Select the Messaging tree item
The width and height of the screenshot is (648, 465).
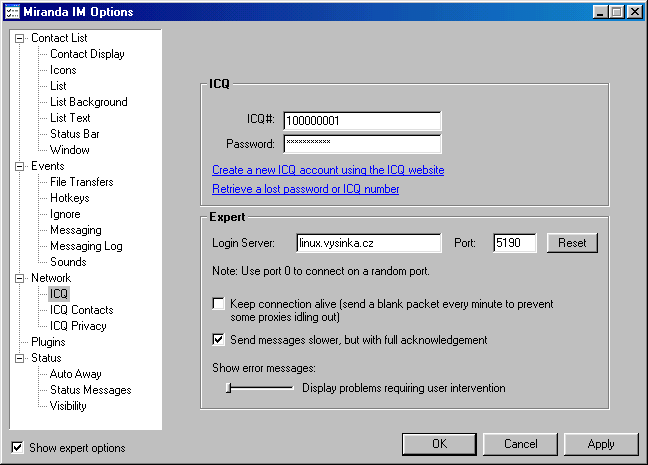76,230
